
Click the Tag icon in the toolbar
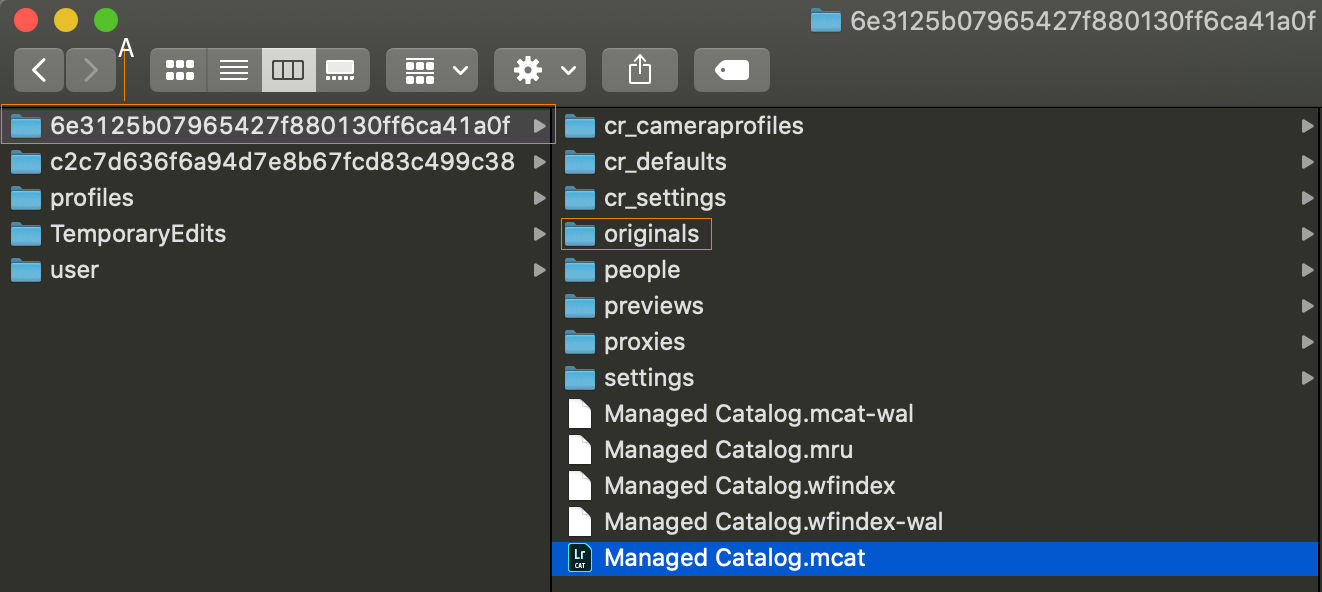tap(731, 69)
